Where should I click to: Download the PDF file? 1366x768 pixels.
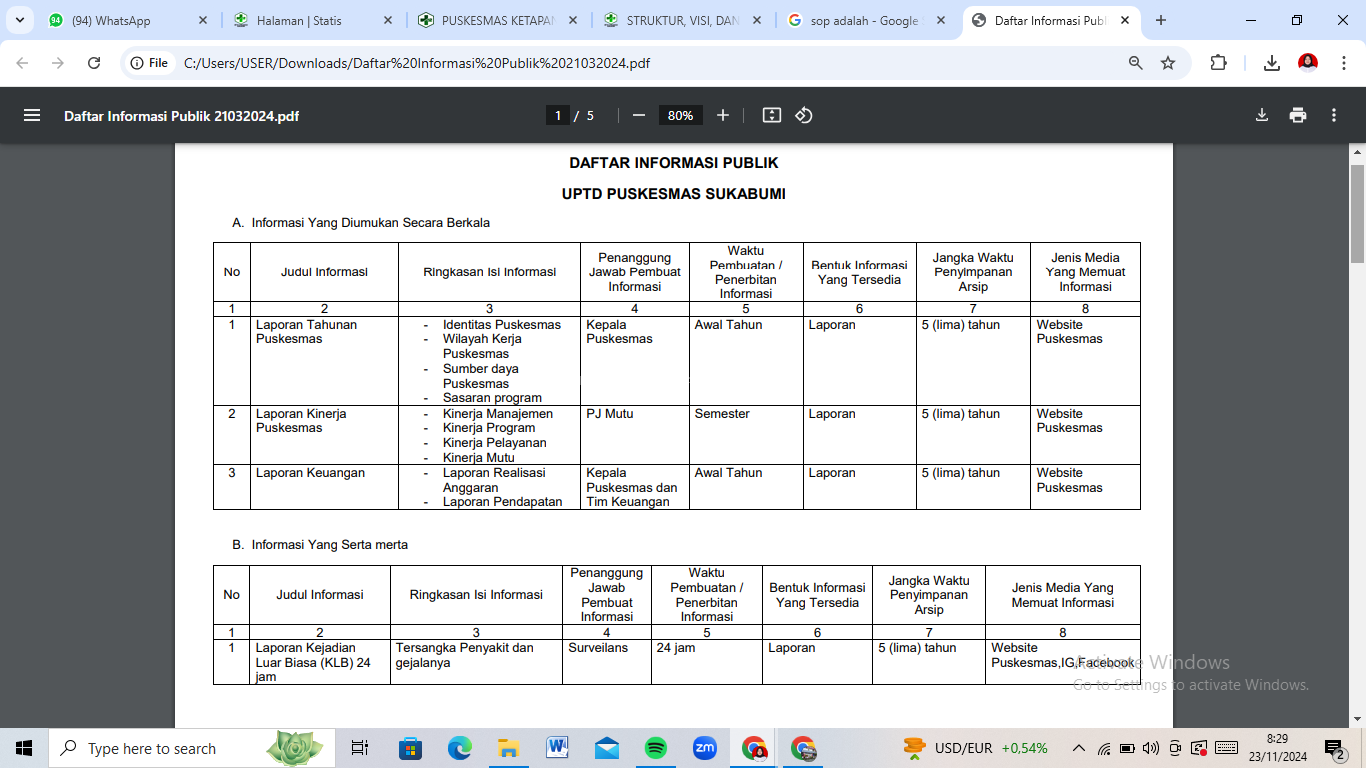point(1262,115)
